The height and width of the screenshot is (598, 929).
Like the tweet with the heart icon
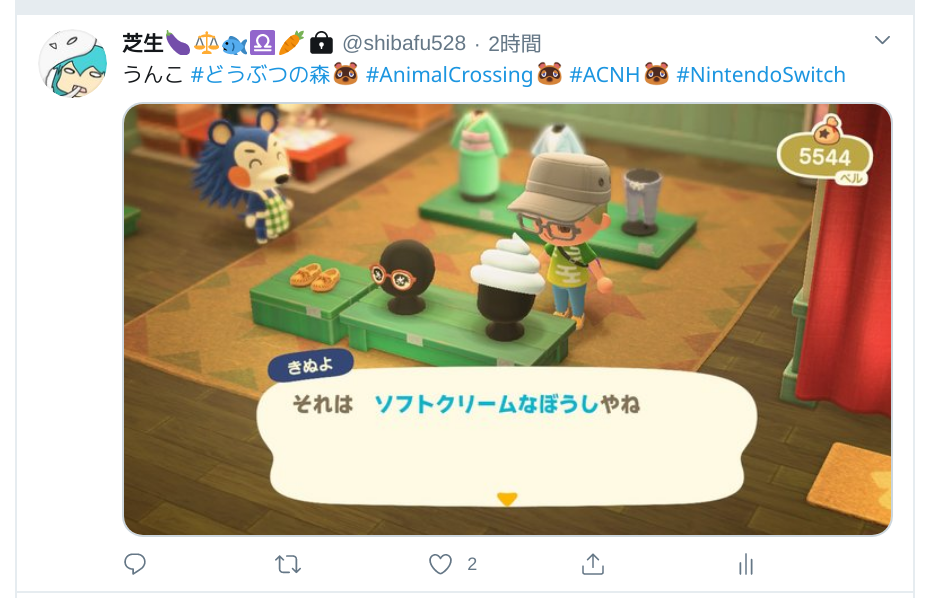tap(440, 564)
